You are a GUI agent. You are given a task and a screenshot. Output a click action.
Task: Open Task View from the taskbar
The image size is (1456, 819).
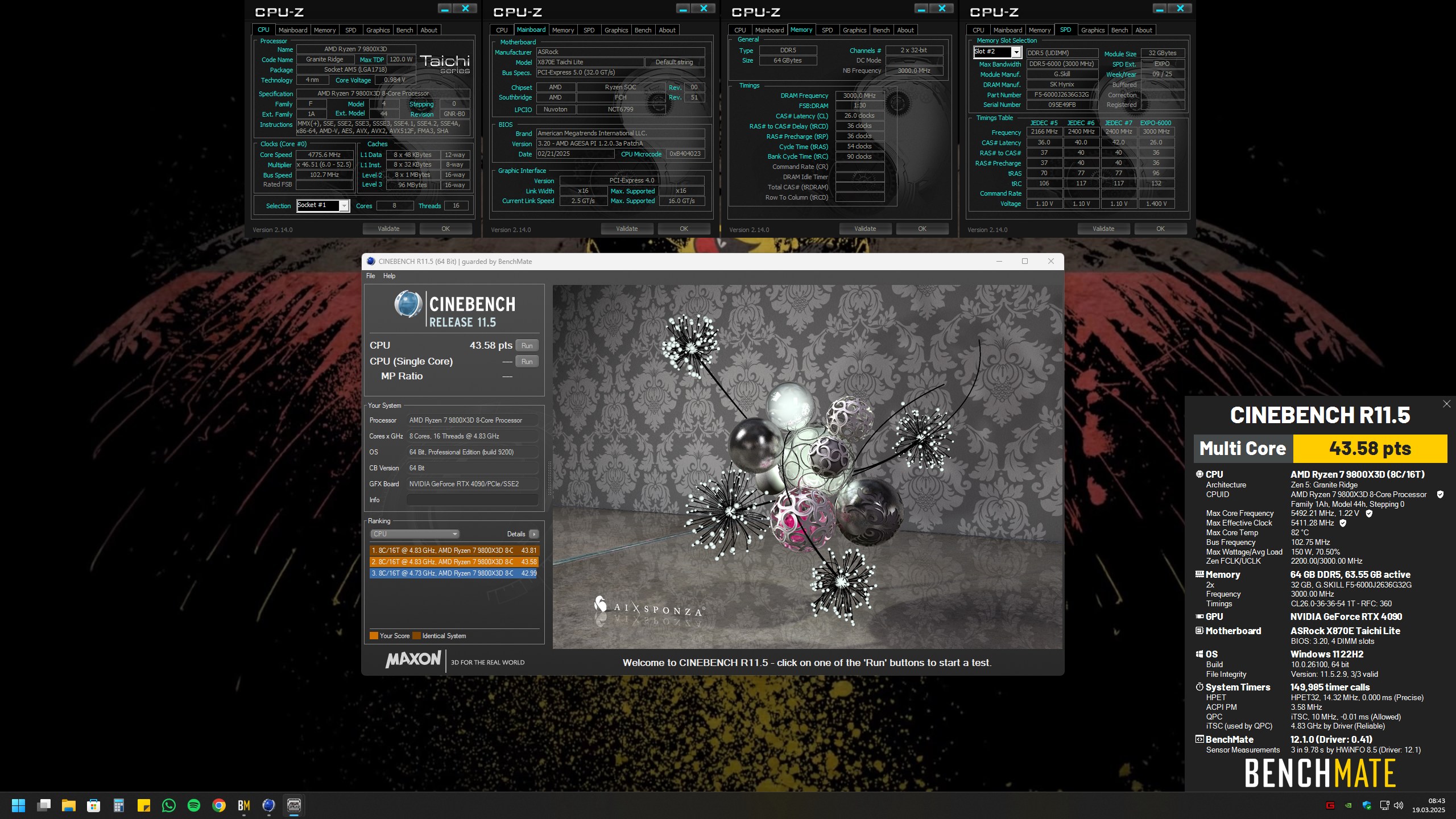pos(44,805)
